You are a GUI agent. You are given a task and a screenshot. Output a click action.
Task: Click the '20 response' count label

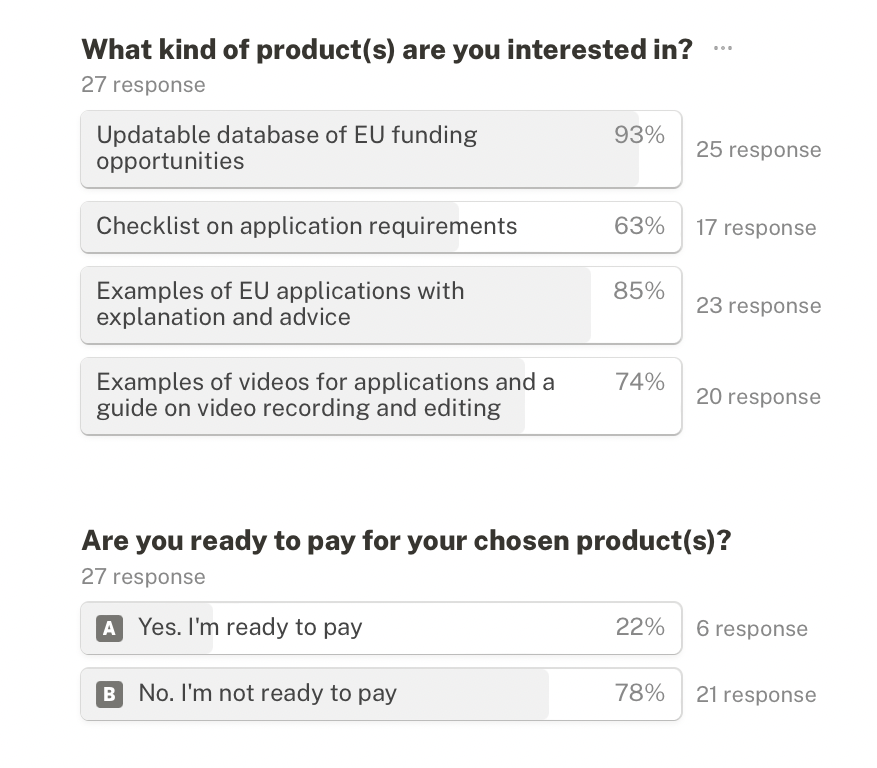tap(758, 397)
